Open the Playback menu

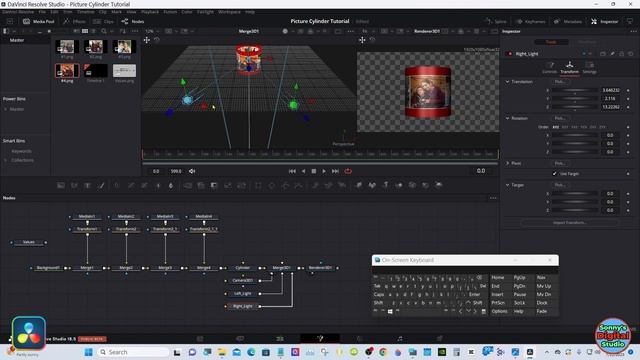point(150,12)
